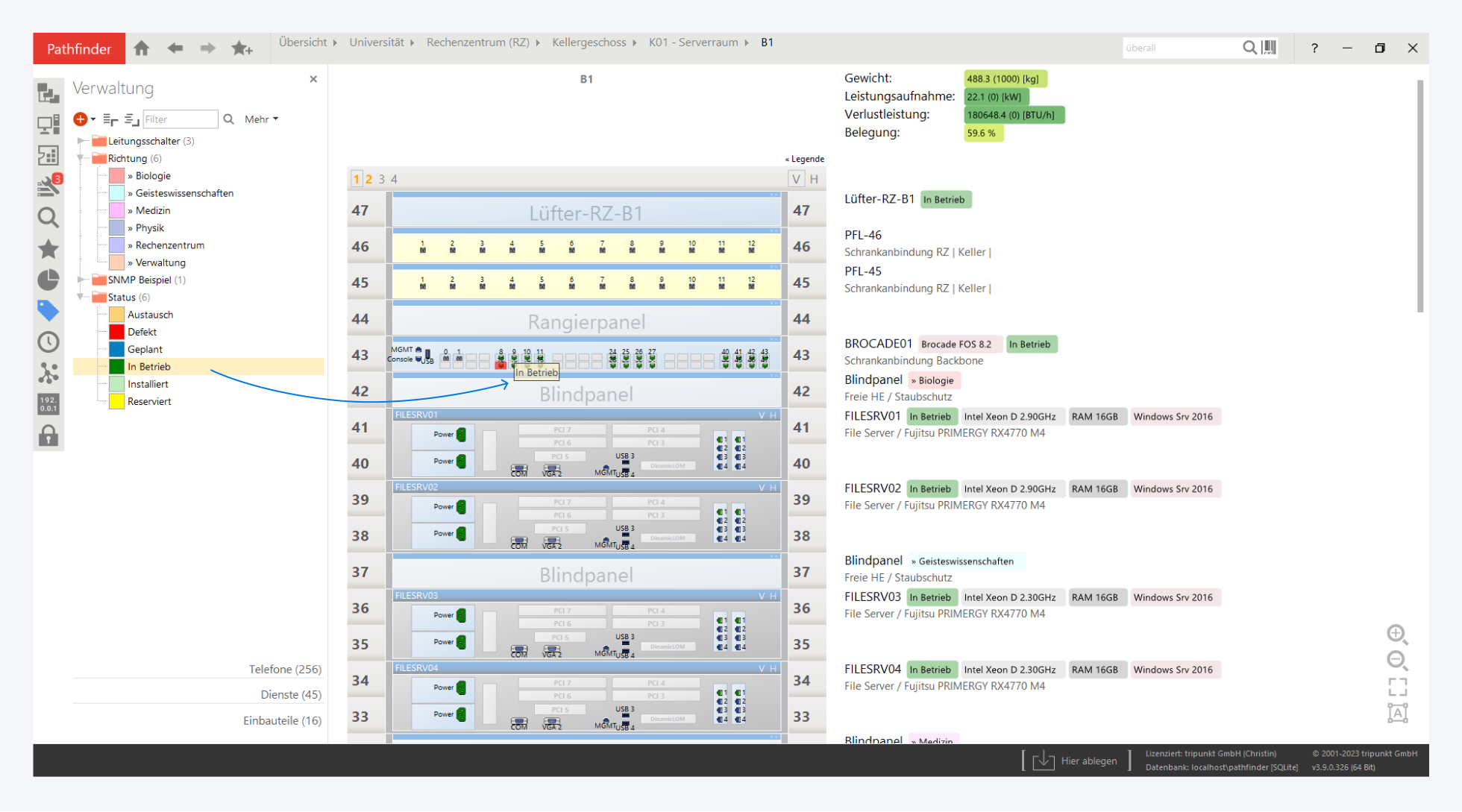The height and width of the screenshot is (812, 1462).
Task: Click the IP address 192.0.0.1 sidebar icon
Action: click(x=48, y=404)
